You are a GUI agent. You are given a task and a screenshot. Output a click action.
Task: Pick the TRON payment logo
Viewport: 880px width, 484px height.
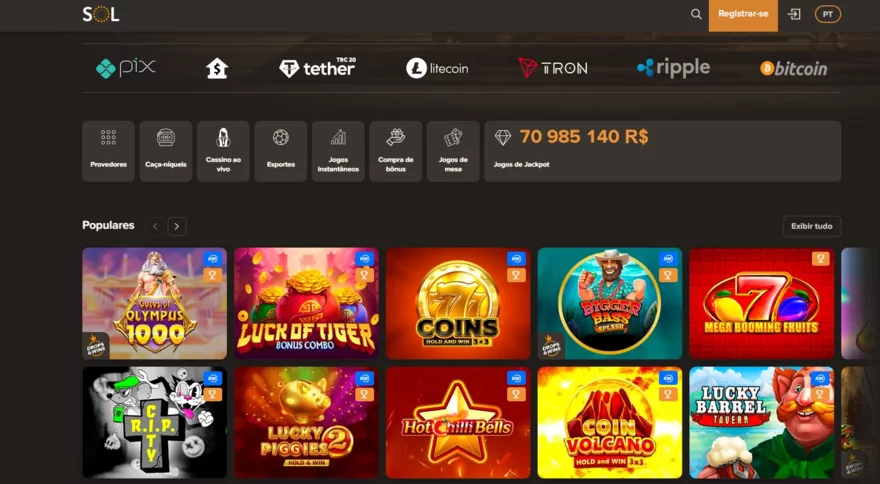coord(553,68)
